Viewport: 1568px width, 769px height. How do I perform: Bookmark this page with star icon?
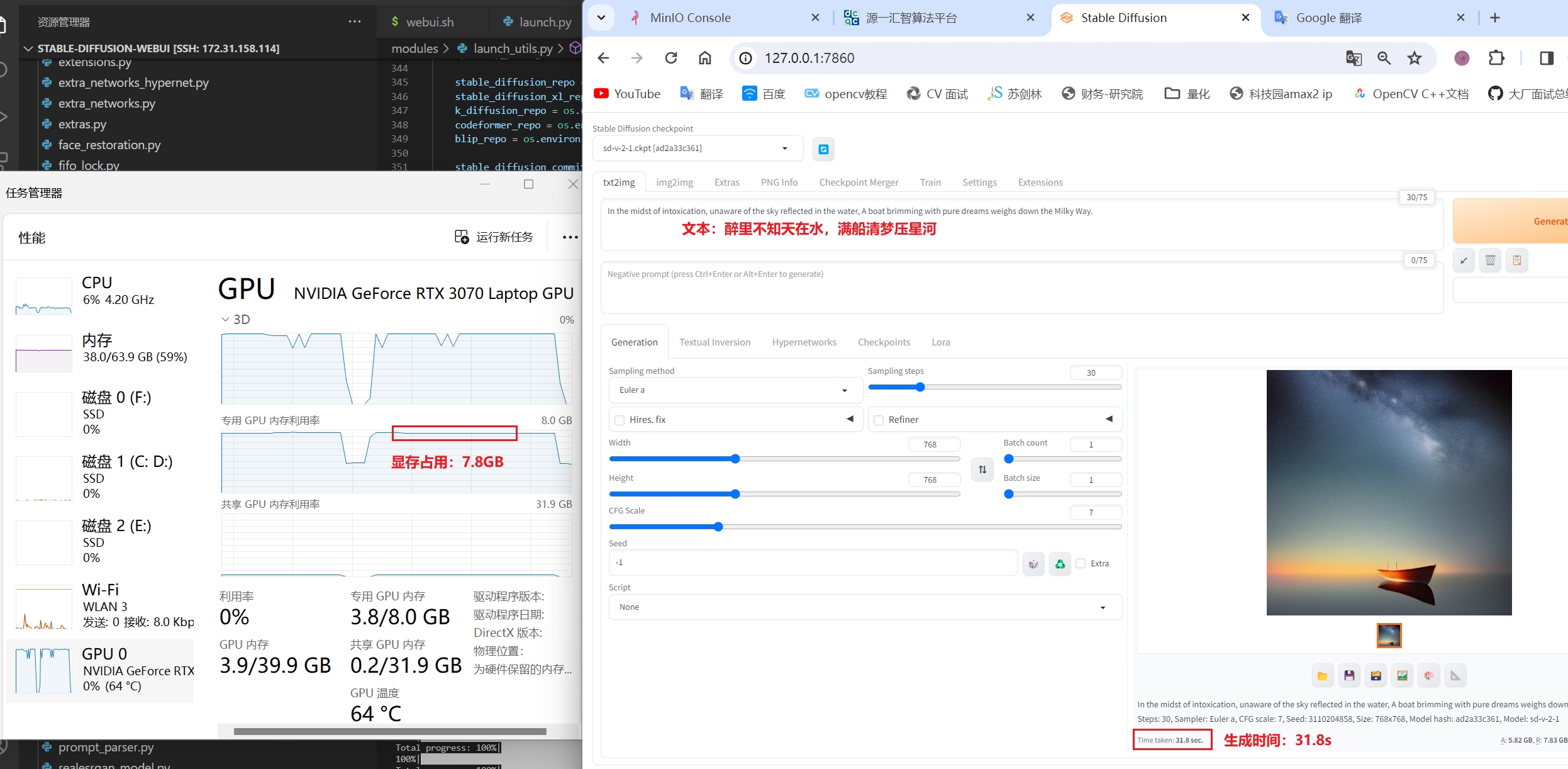click(1415, 59)
